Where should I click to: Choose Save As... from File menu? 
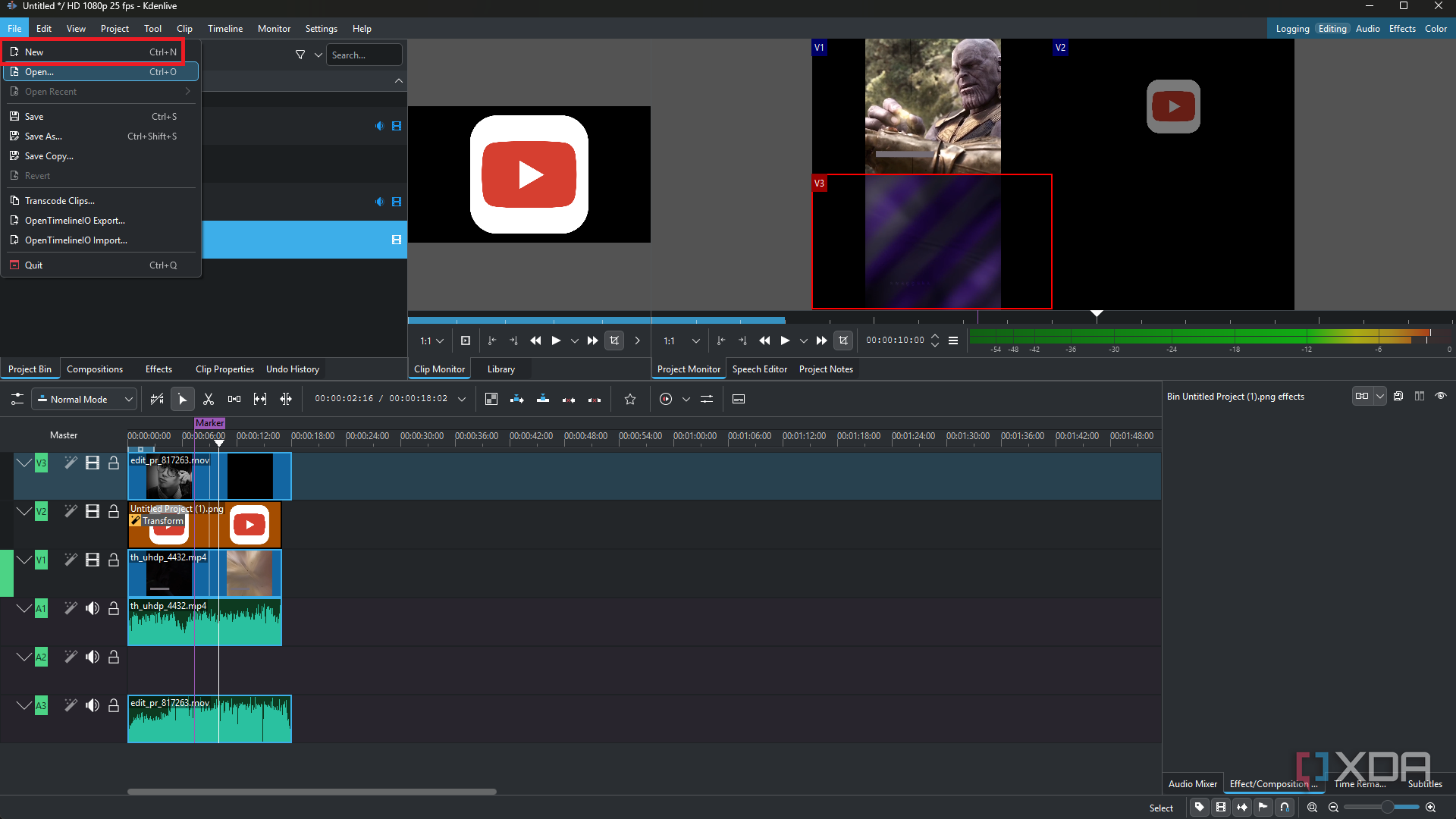[x=101, y=136]
